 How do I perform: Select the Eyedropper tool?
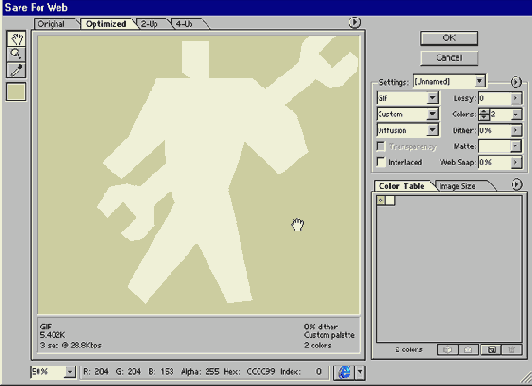coord(16,70)
